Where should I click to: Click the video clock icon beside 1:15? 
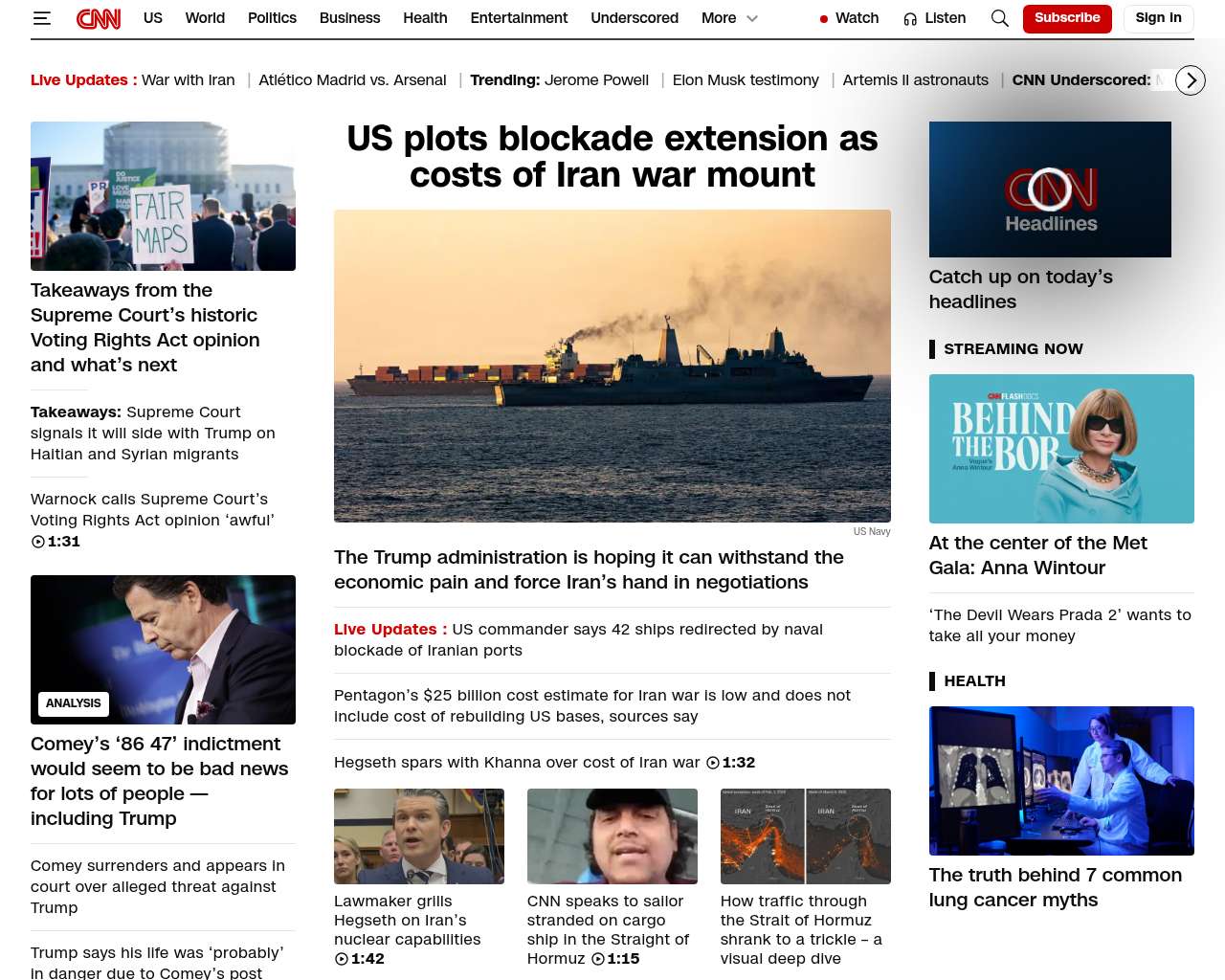598,959
